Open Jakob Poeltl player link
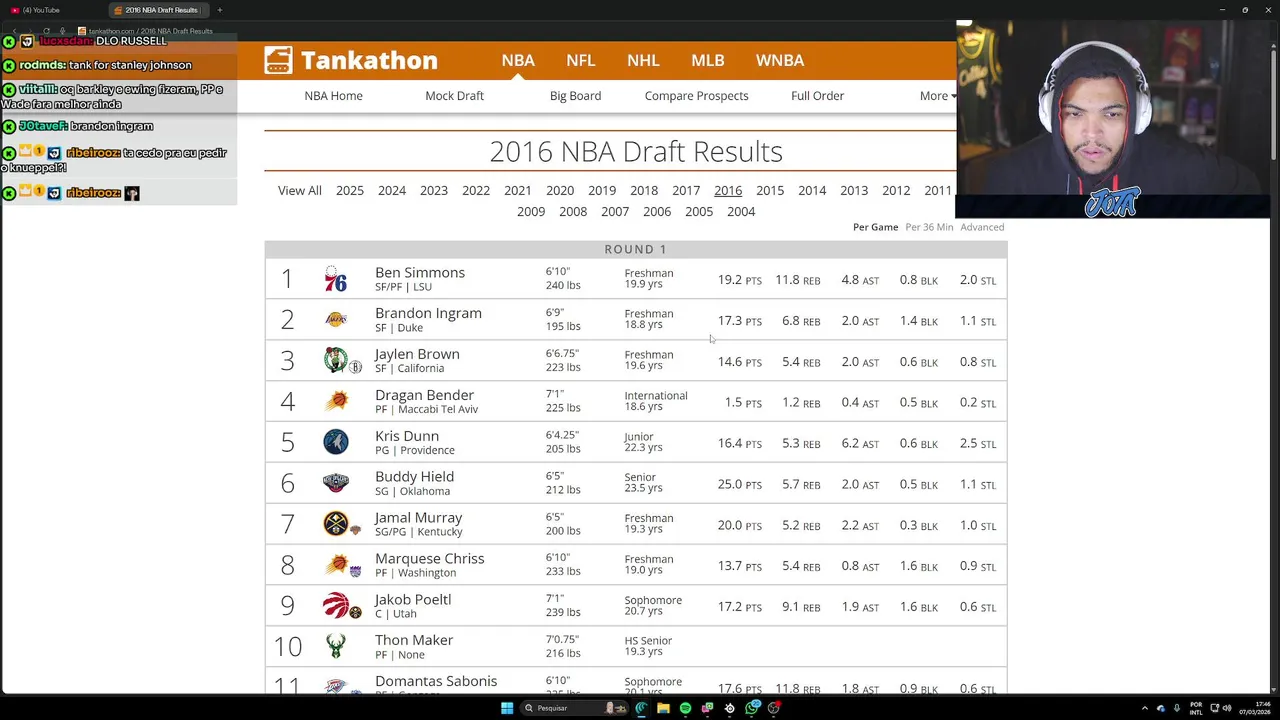Viewport: 1280px width, 720px height. pos(412,600)
